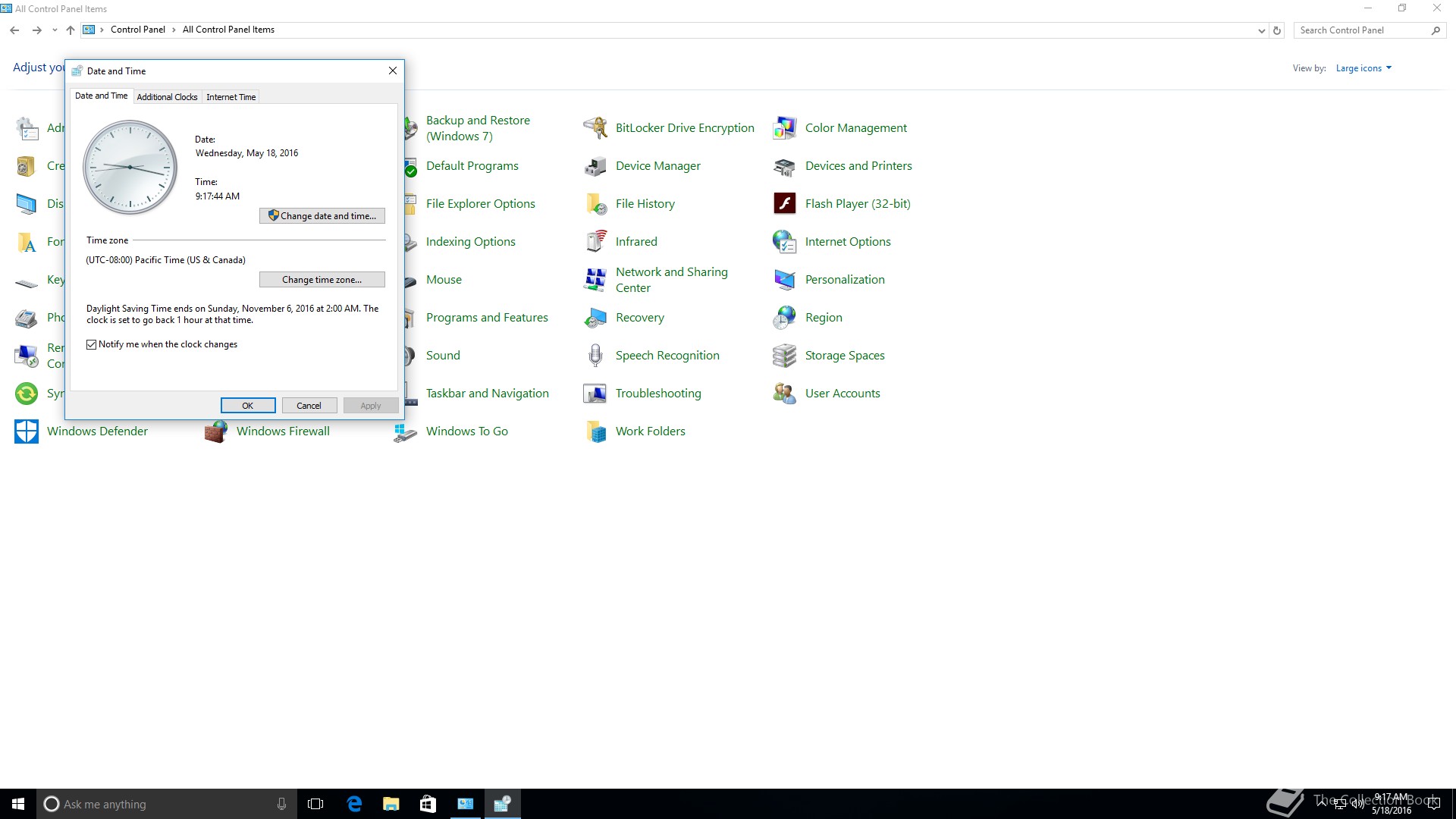This screenshot has width=1456, height=819.
Task: Go up one level in navigation
Action: (71, 30)
